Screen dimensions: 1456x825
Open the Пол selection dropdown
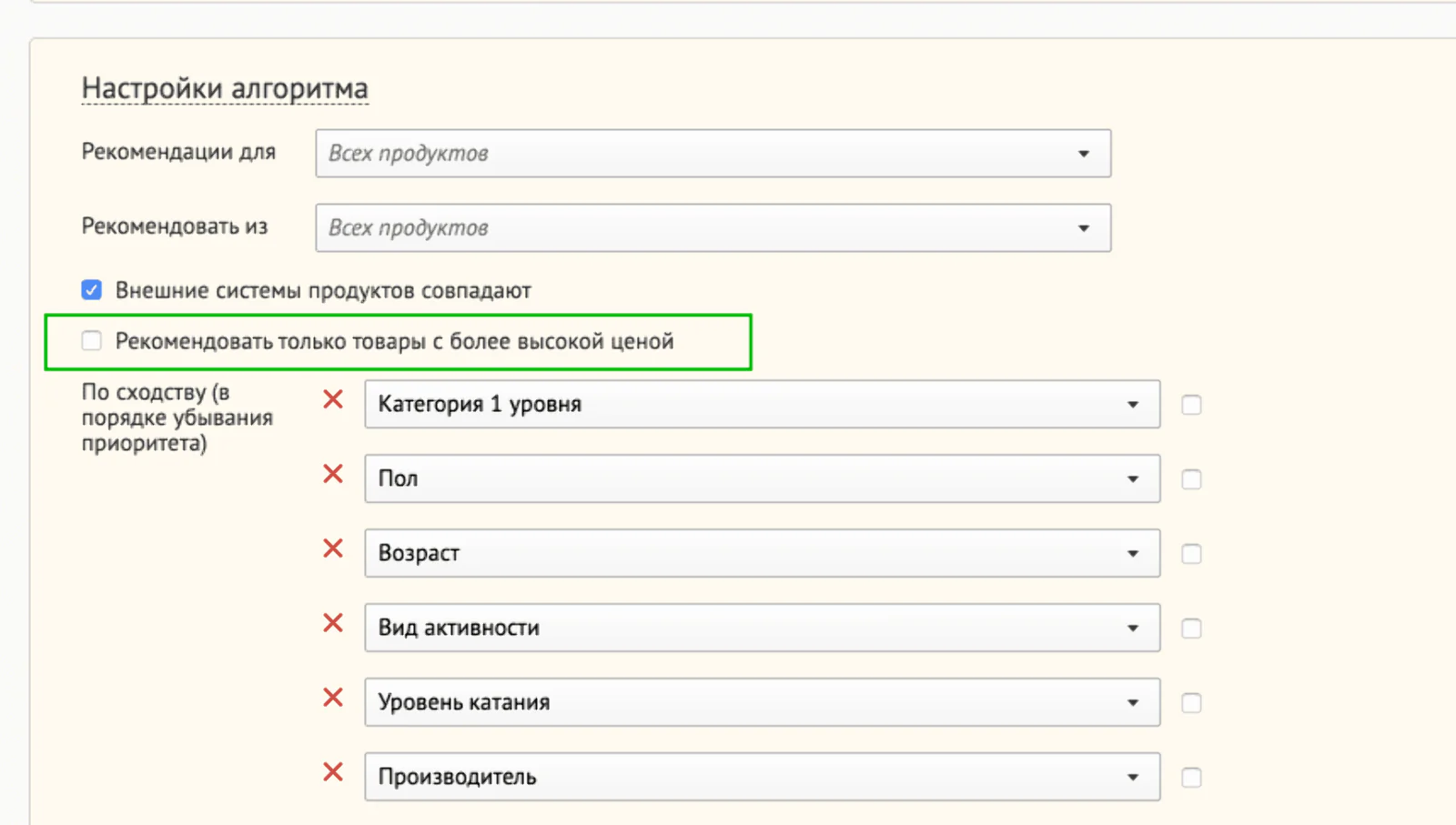tap(762, 479)
